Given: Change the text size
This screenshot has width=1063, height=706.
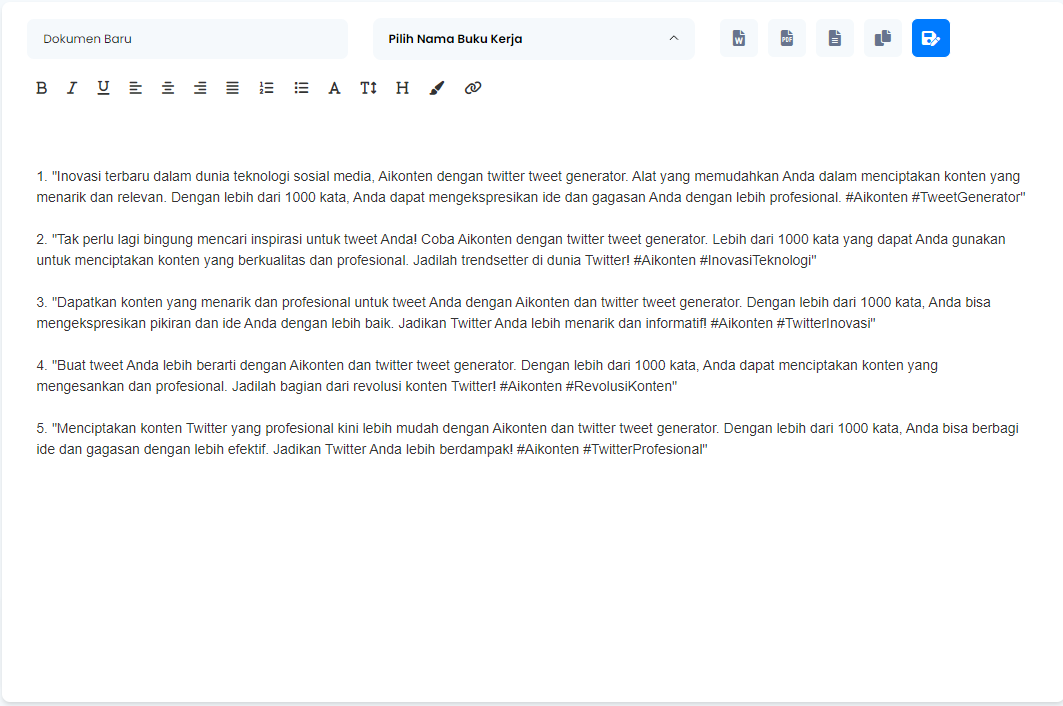Looking at the screenshot, I should pyautogui.click(x=368, y=88).
